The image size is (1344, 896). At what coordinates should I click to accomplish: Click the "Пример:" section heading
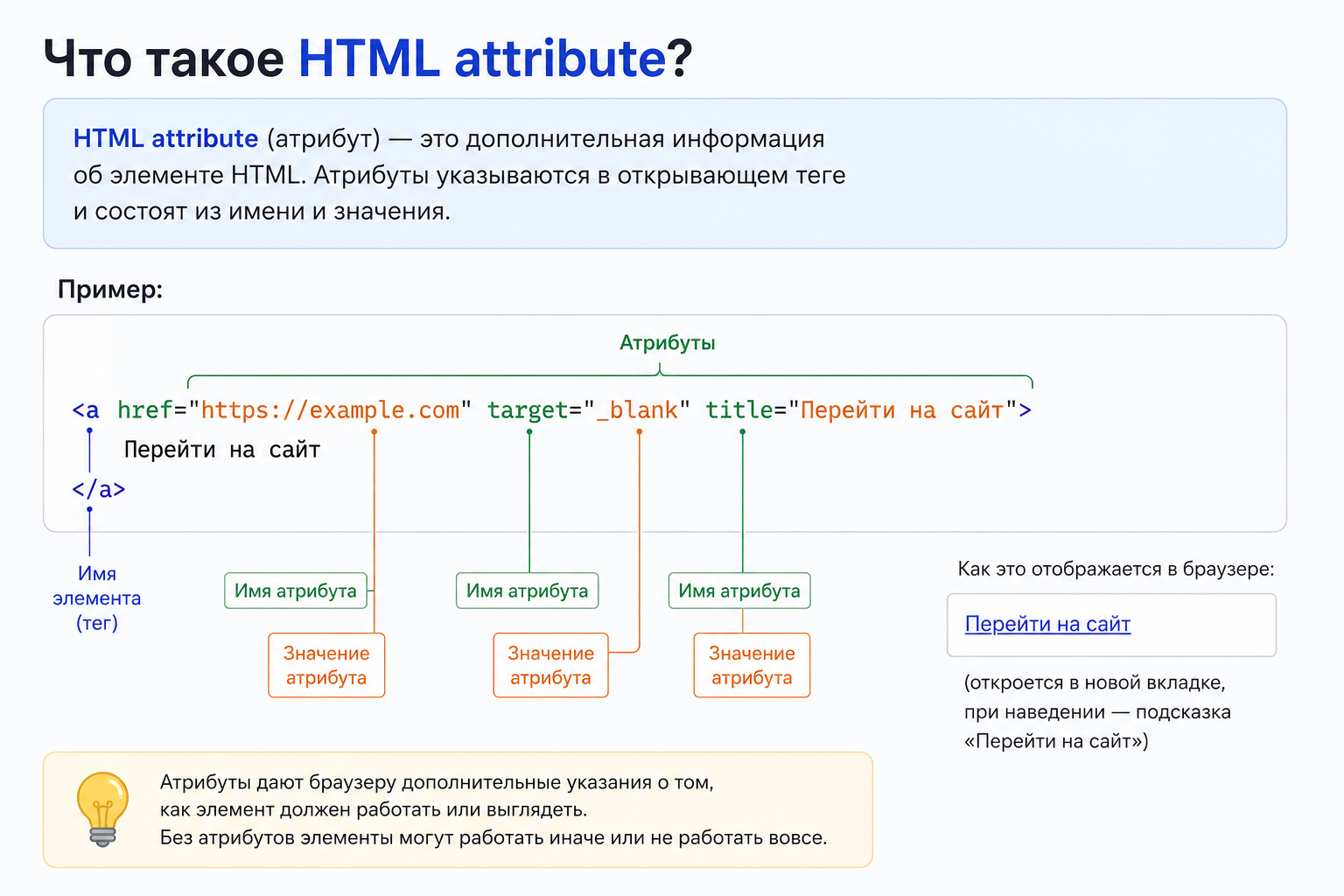tap(110, 290)
